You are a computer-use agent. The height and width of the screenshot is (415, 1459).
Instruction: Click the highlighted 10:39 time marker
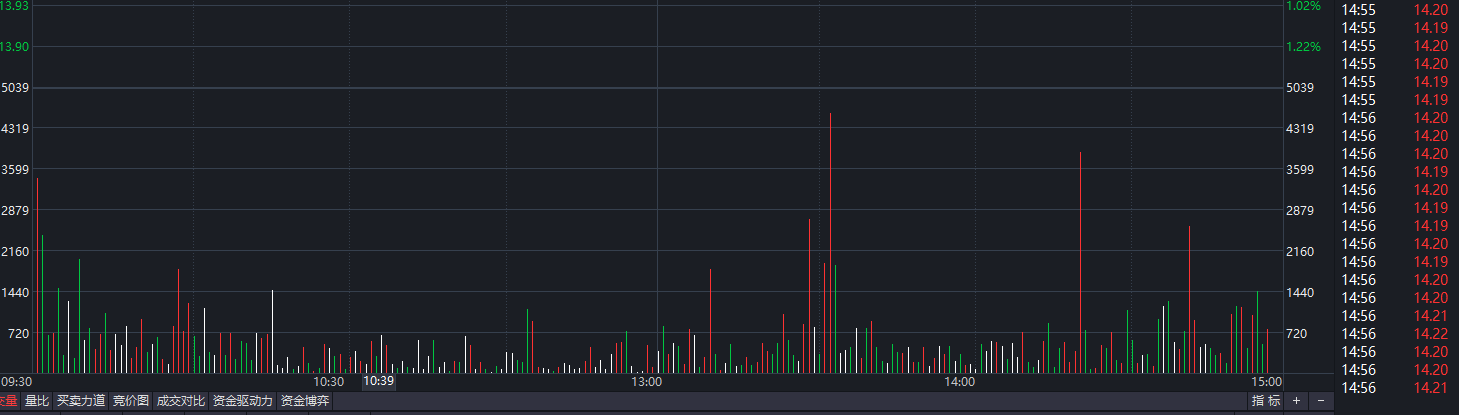pyautogui.click(x=379, y=381)
